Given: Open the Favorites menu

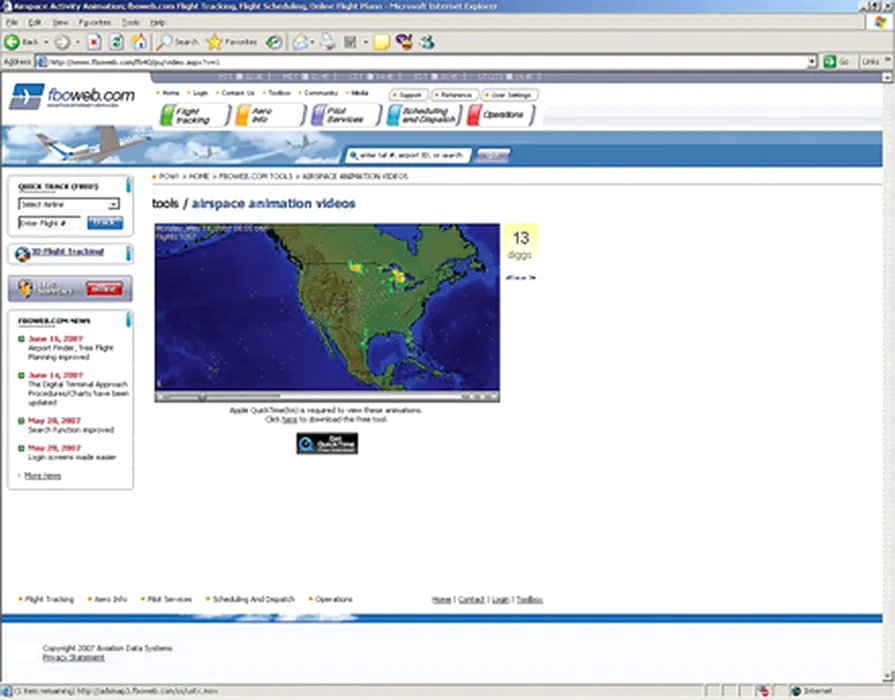Looking at the screenshot, I should coord(95,22).
